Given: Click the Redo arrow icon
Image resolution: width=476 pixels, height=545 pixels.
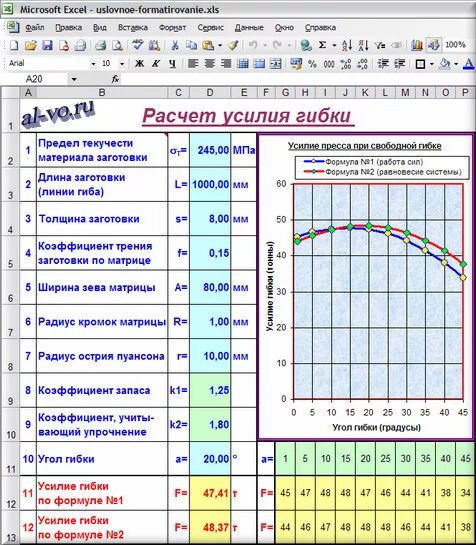Looking at the screenshot, I should 277,45.
